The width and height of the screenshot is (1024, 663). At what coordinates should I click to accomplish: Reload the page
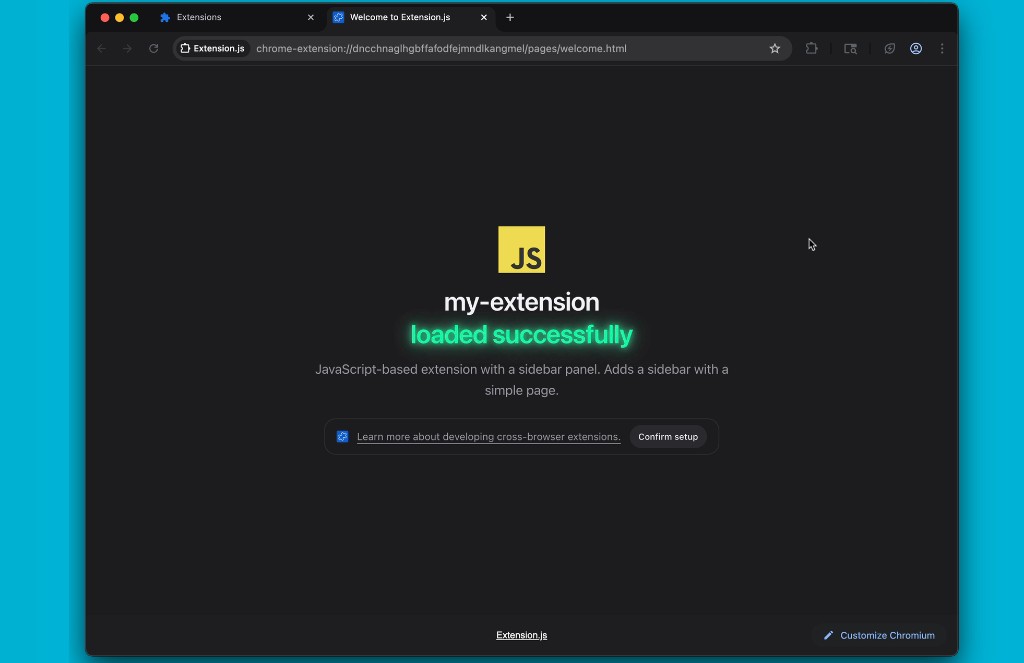(x=153, y=48)
